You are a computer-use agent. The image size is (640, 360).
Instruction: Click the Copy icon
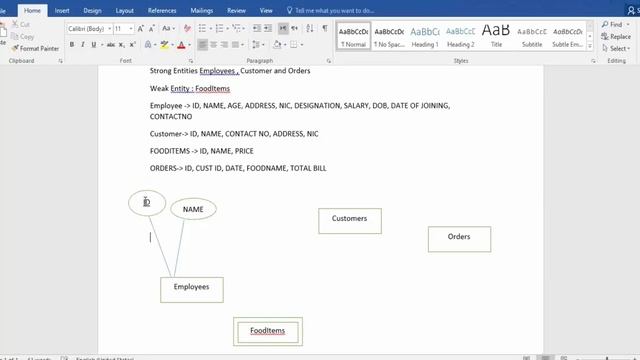tap(15, 37)
